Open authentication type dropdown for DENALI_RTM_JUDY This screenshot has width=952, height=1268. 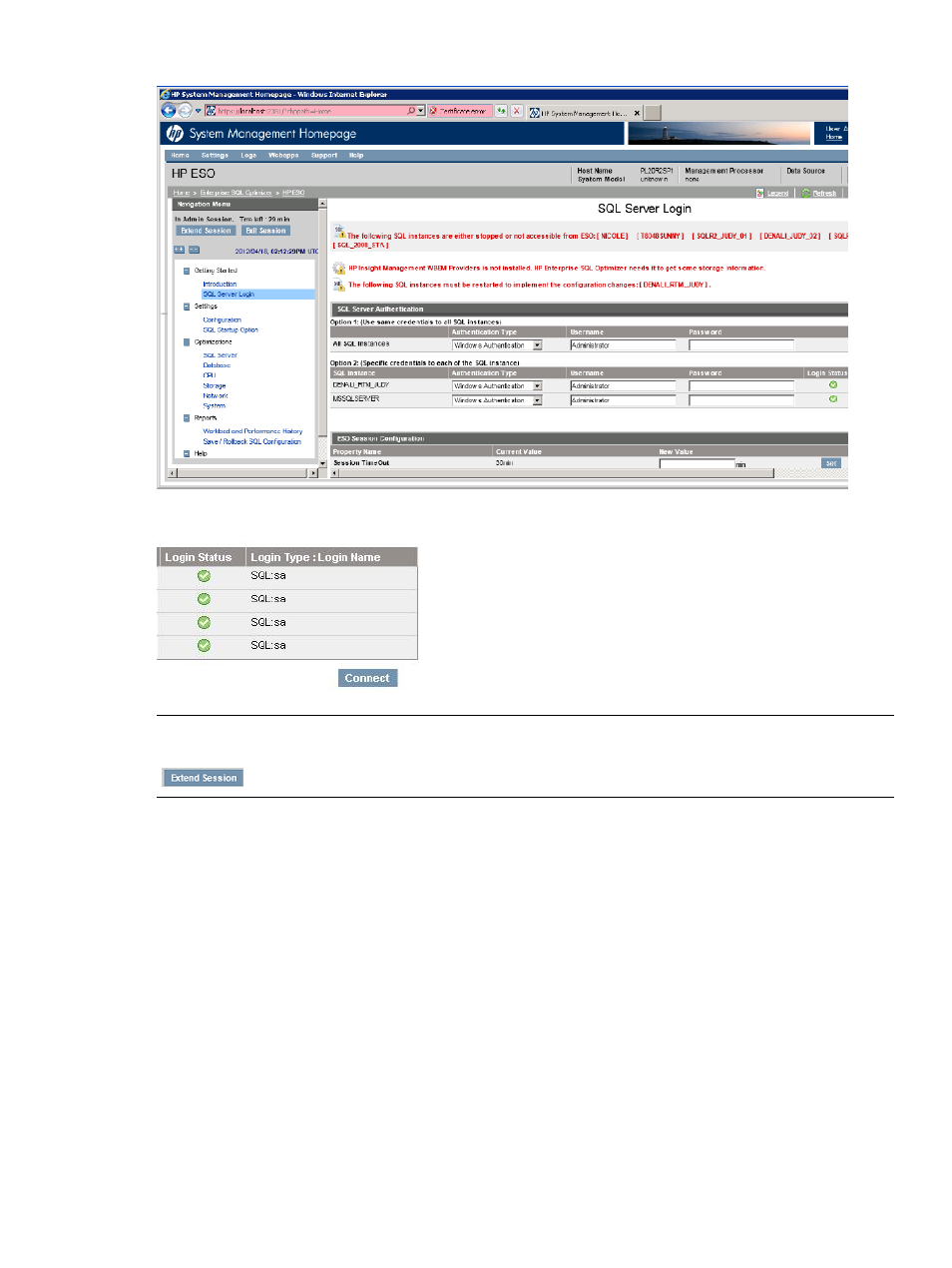tap(537, 385)
